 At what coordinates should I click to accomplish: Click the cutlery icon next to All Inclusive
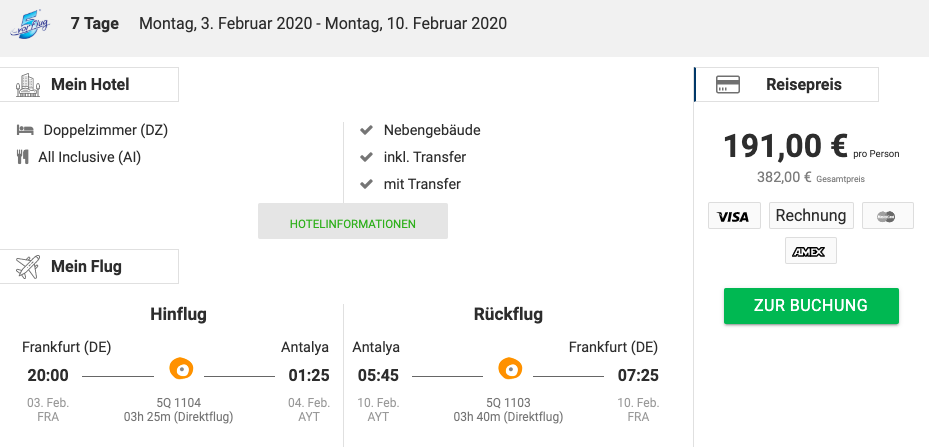click(x=23, y=157)
